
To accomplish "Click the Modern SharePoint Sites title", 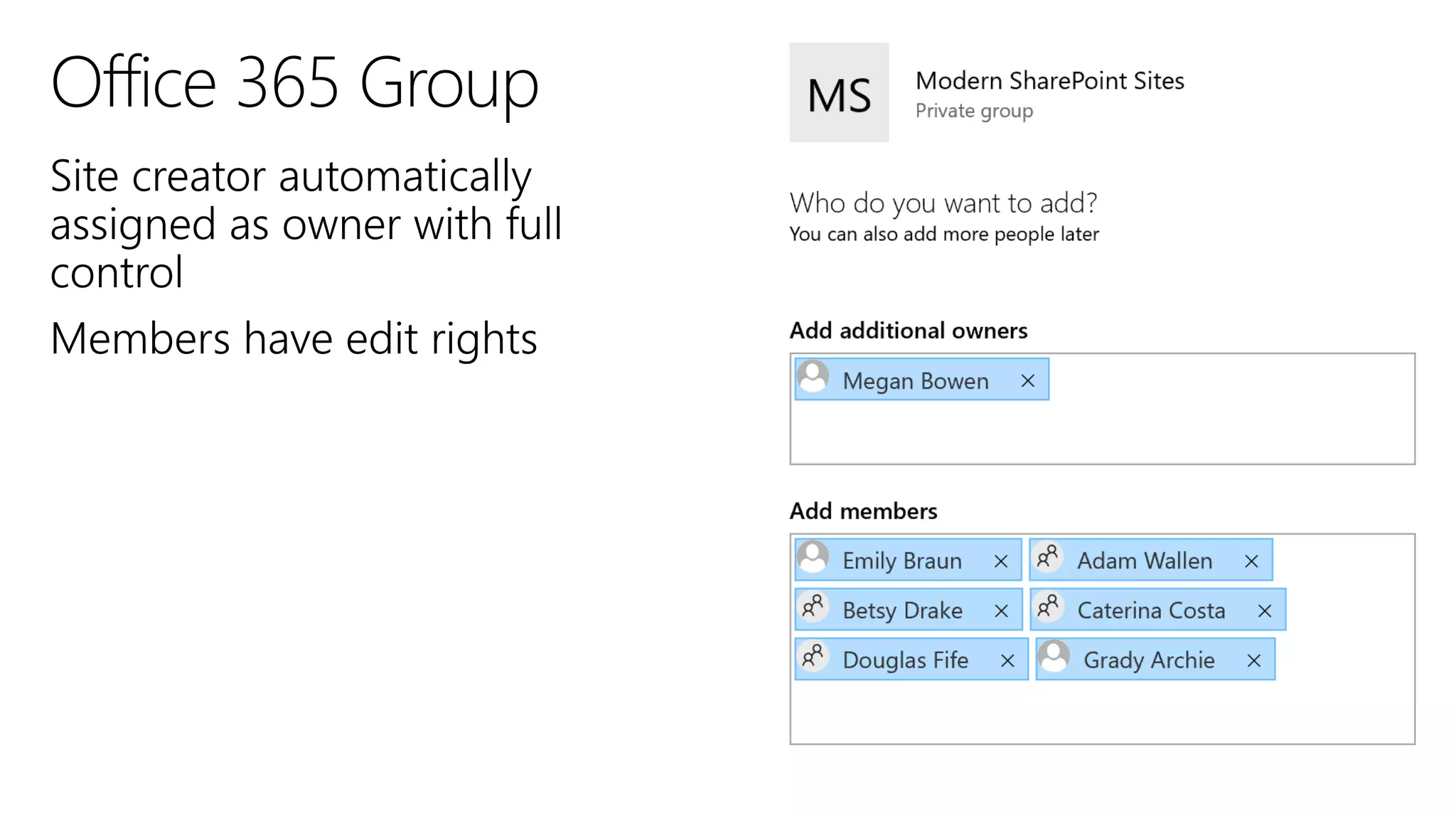I will point(1049,81).
